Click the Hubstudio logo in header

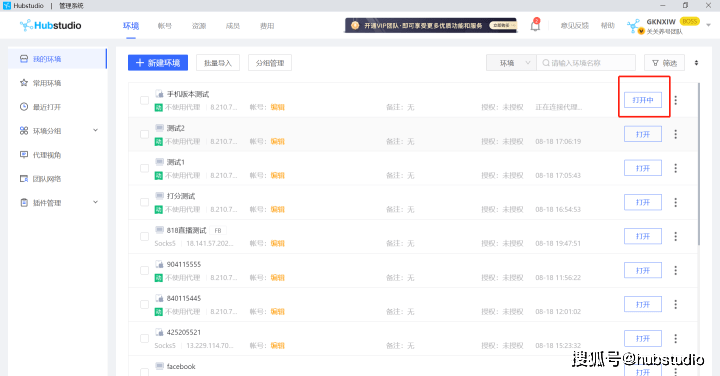[51, 25]
